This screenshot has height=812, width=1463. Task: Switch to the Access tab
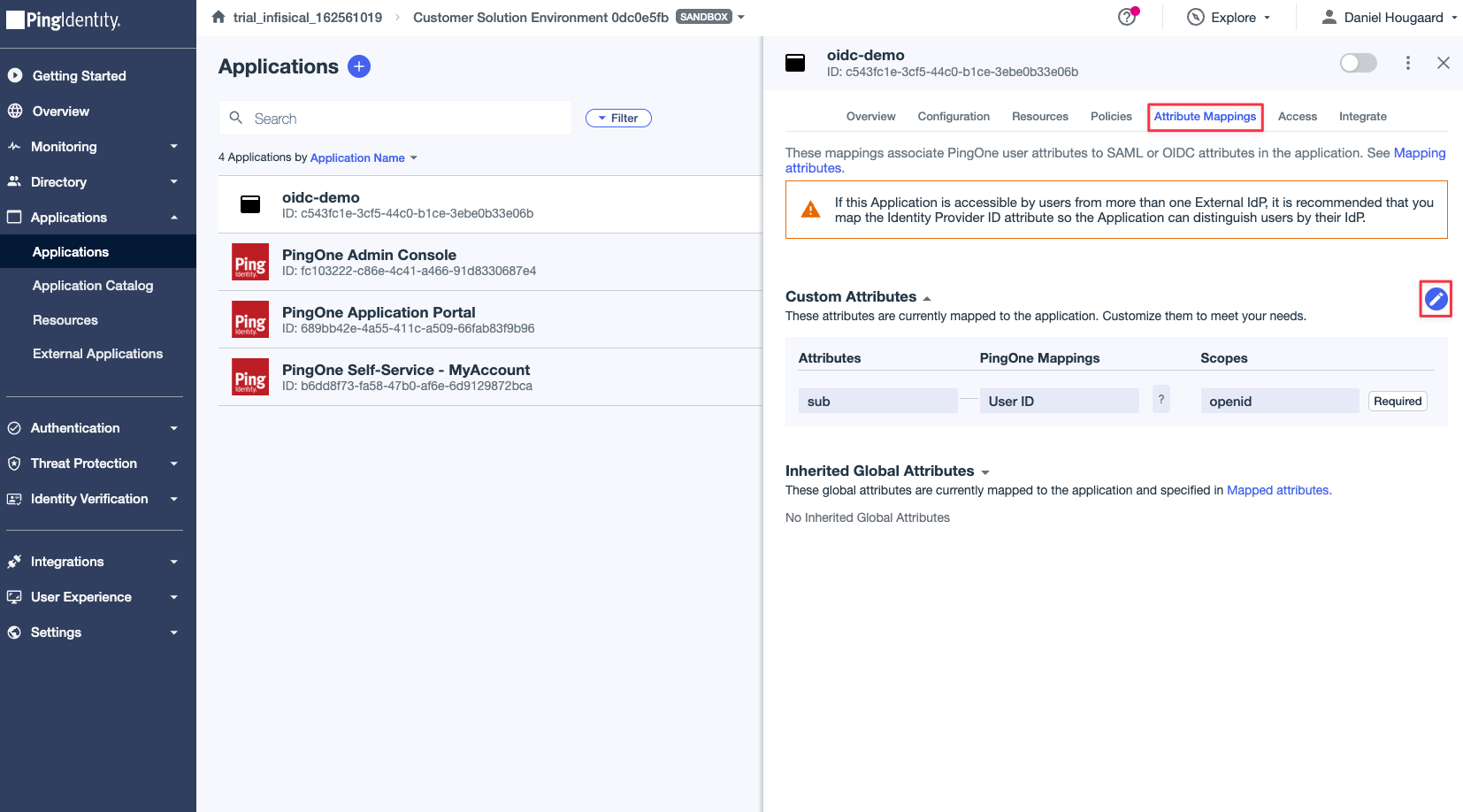pyautogui.click(x=1298, y=117)
